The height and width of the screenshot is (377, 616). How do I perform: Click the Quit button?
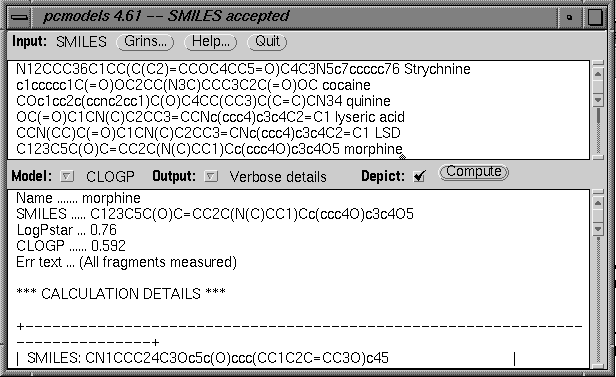(x=267, y=42)
